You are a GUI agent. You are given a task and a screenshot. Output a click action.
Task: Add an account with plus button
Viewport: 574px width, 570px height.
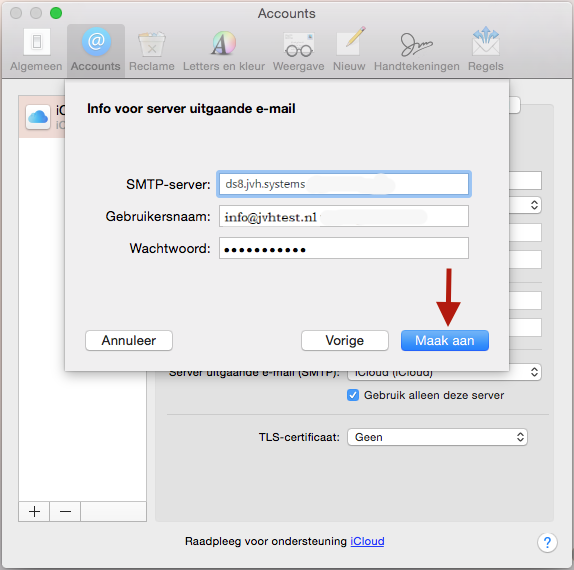click(34, 511)
